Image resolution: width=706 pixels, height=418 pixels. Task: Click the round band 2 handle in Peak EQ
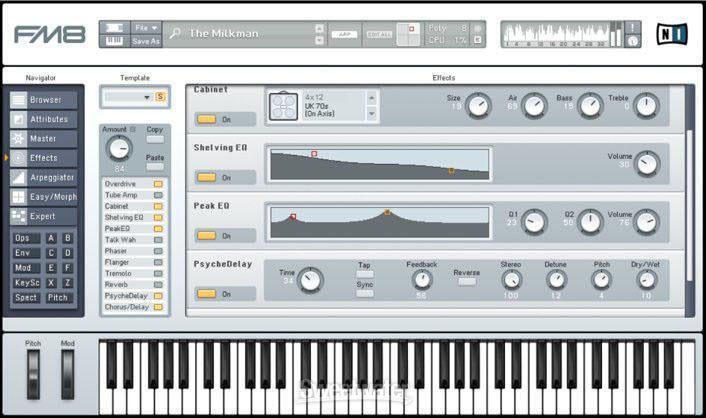(387, 212)
